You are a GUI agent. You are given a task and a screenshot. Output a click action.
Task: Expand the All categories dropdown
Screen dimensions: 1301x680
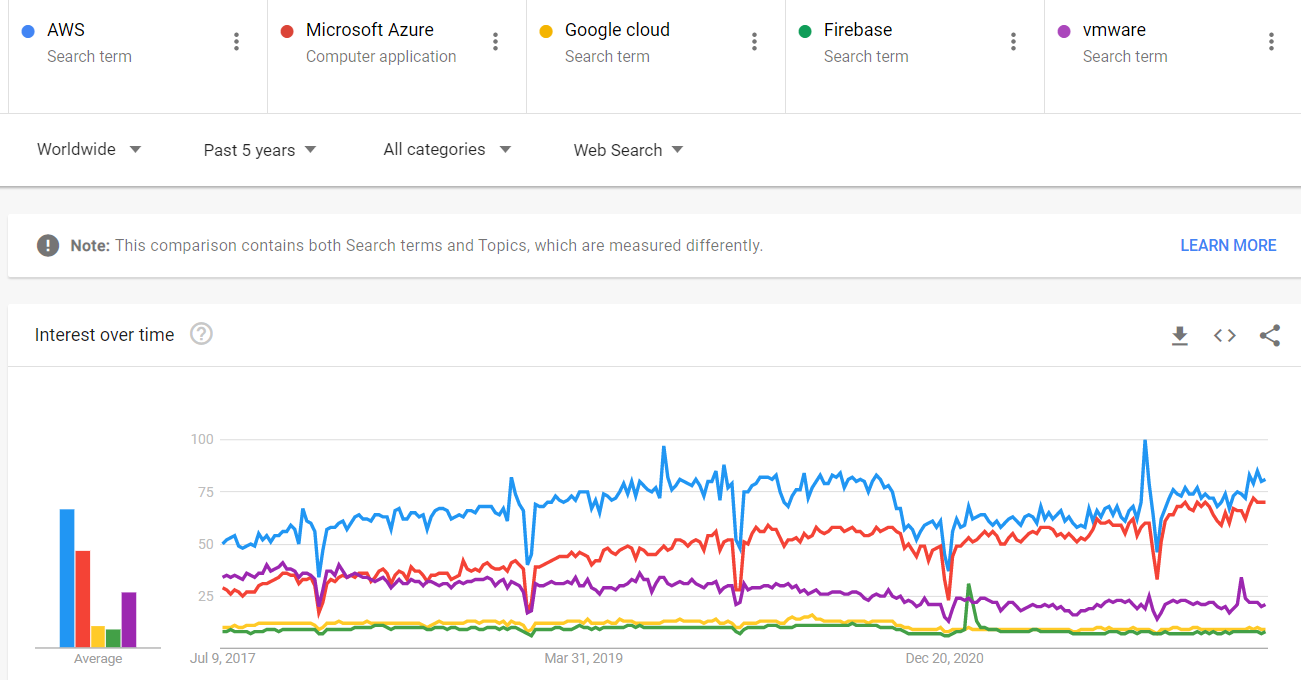tap(447, 150)
